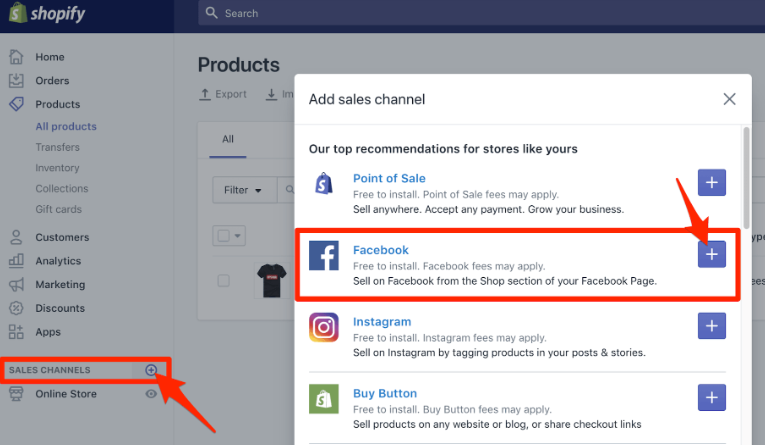The width and height of the screenshot is (765, 445).
Task: Click the Discounts percent badge icon
Action: coord(16,308)
